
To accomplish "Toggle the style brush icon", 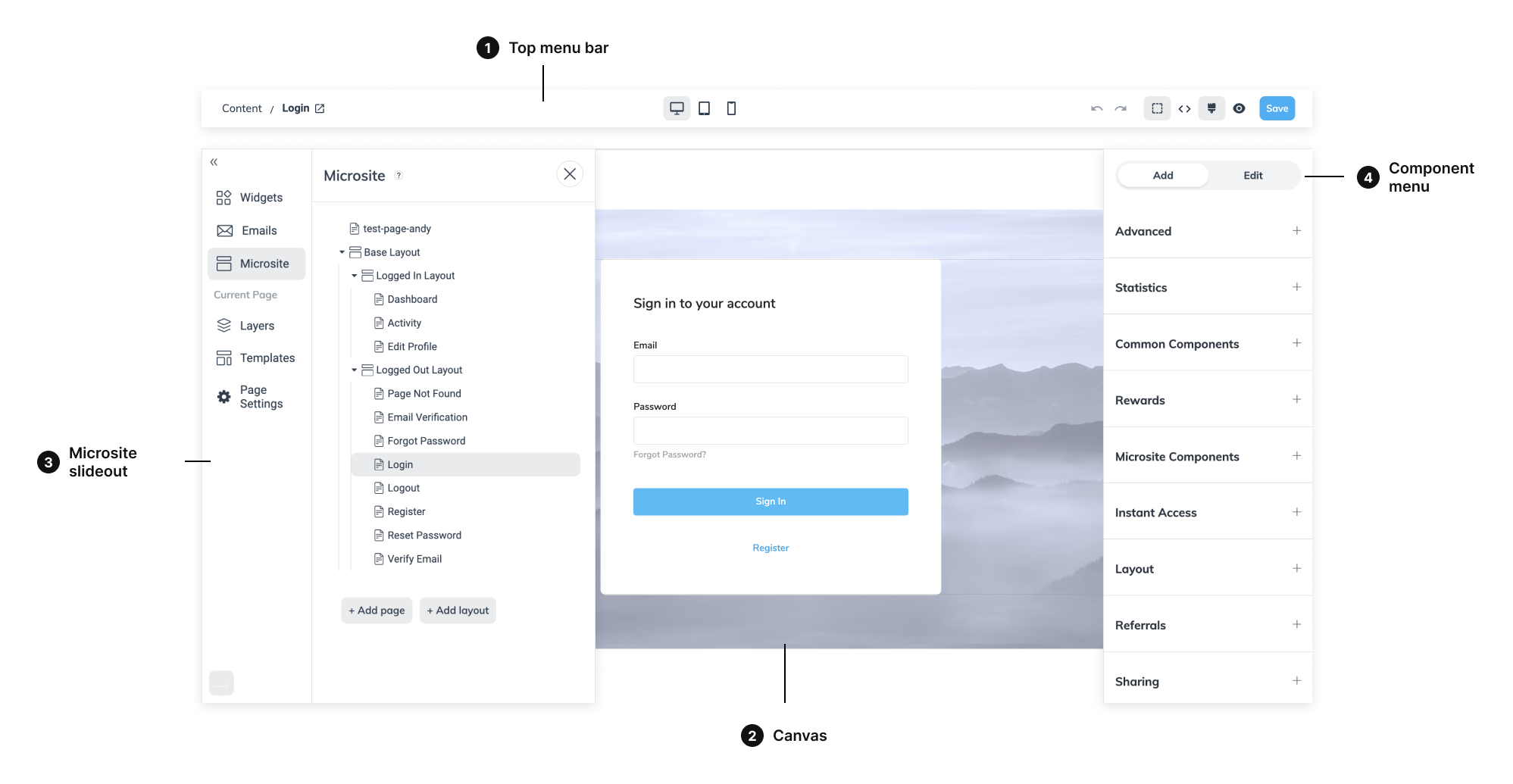I will (x=1211, y=108).
